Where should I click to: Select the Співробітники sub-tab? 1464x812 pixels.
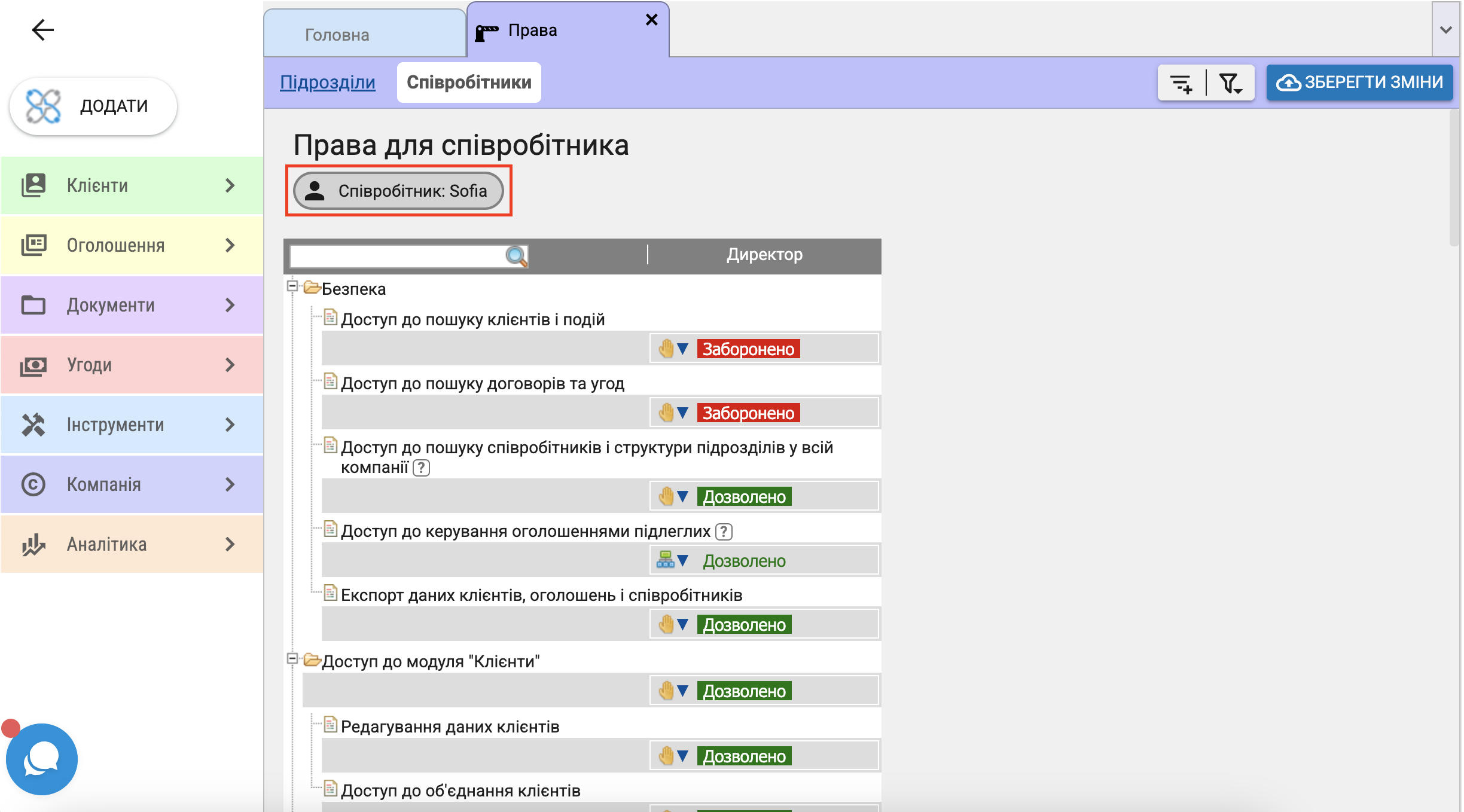pos(469,82)
